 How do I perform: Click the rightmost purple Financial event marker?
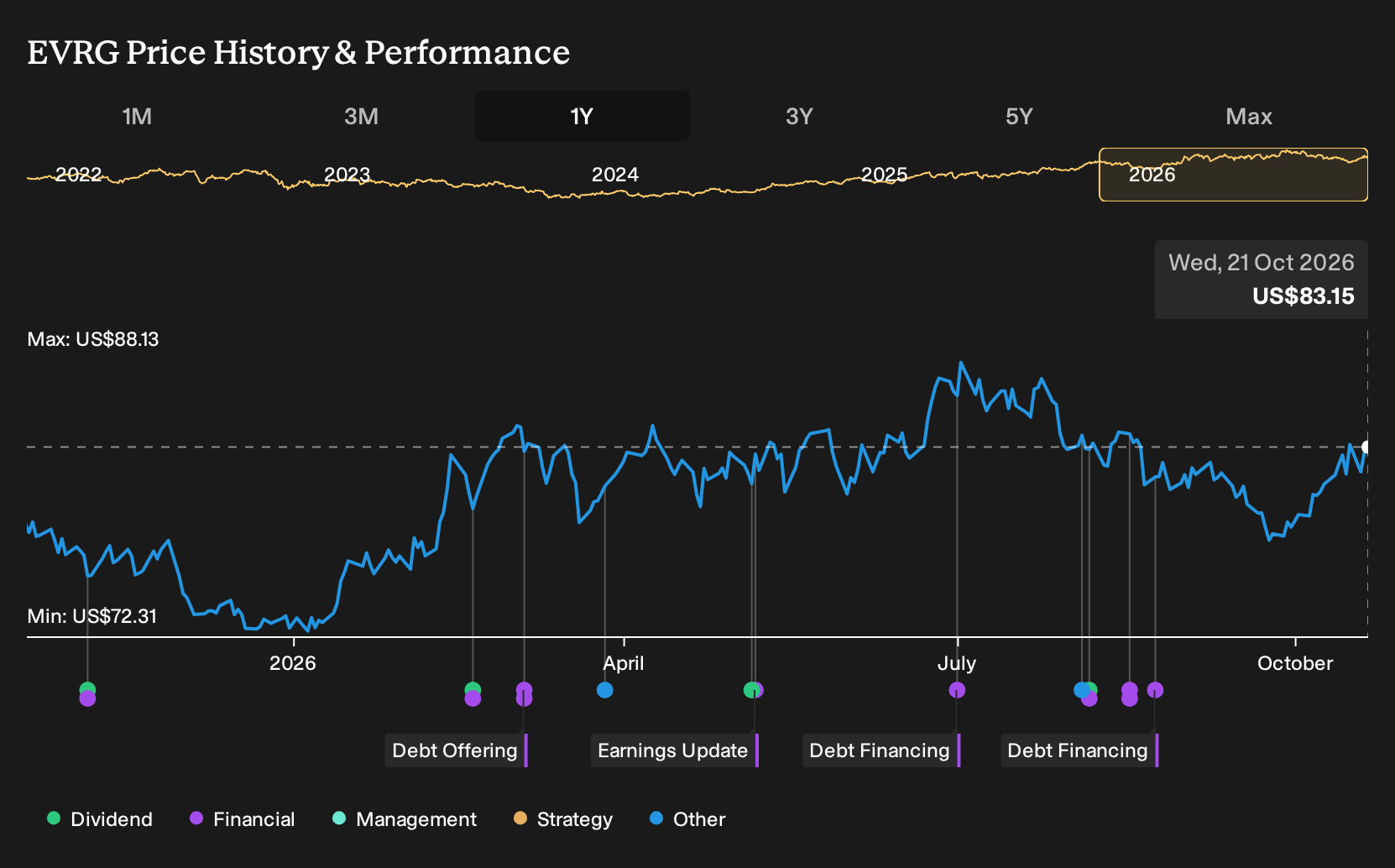(1155, 690)
